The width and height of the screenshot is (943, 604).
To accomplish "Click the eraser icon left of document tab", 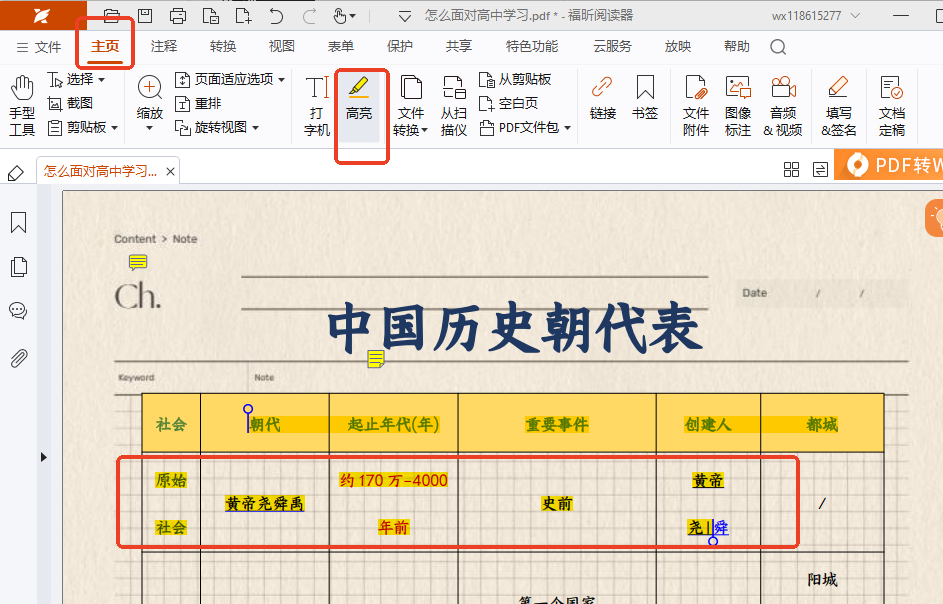I will click(x=16, y=173).
